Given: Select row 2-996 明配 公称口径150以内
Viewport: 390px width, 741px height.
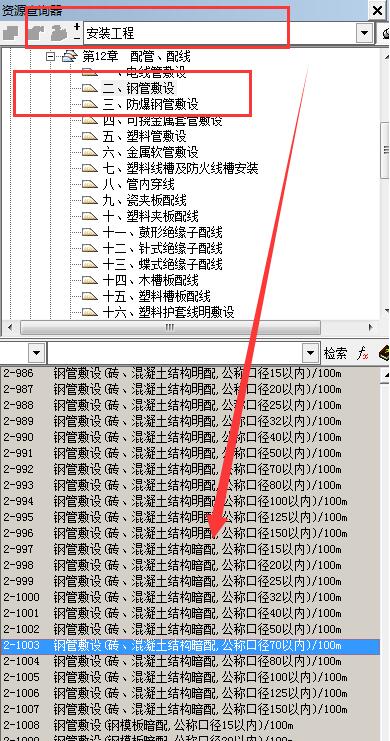Looking at the screenshot, I should pos(190,533).
